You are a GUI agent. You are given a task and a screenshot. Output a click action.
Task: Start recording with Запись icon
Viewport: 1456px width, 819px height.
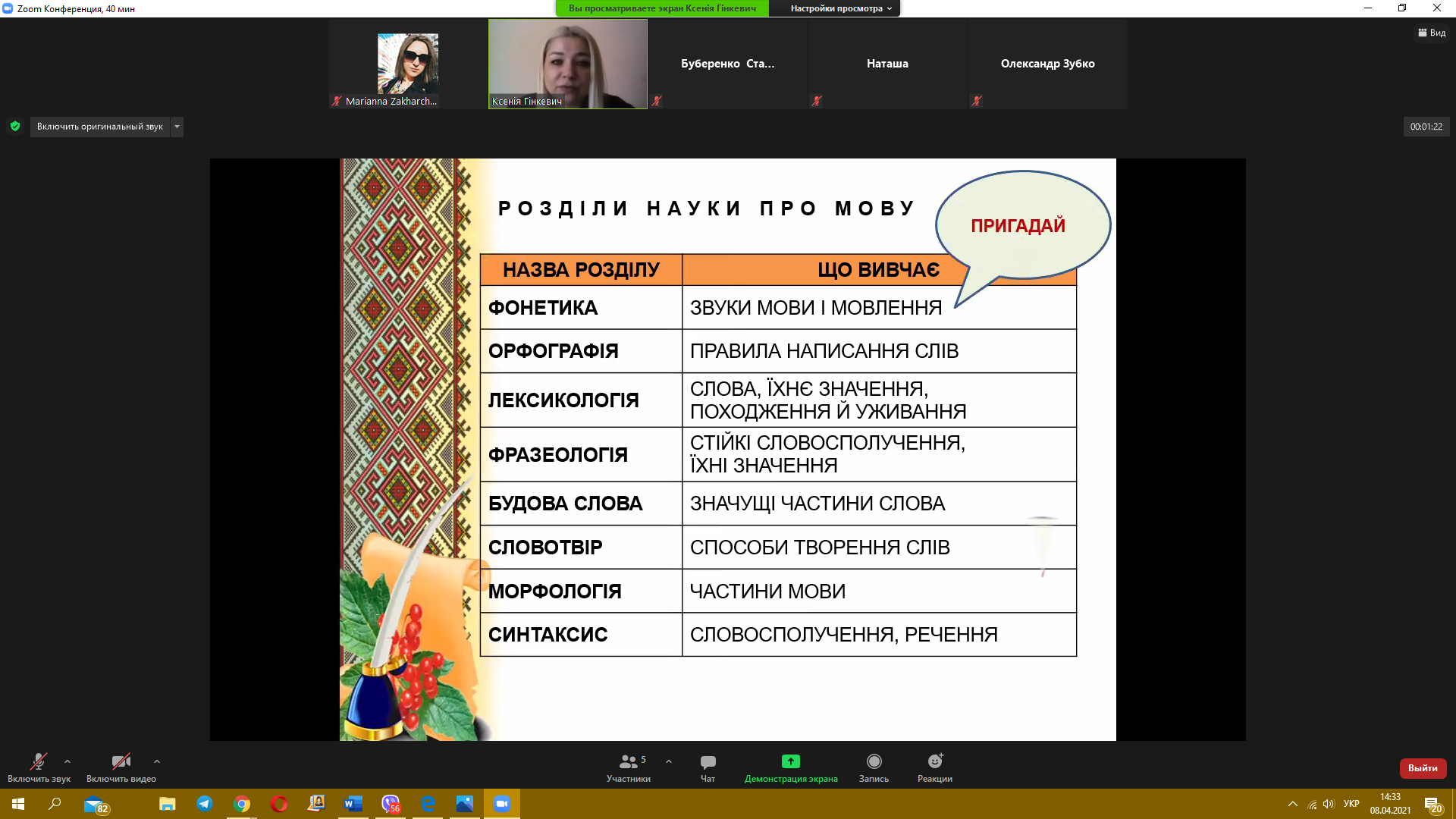point(874,761)
